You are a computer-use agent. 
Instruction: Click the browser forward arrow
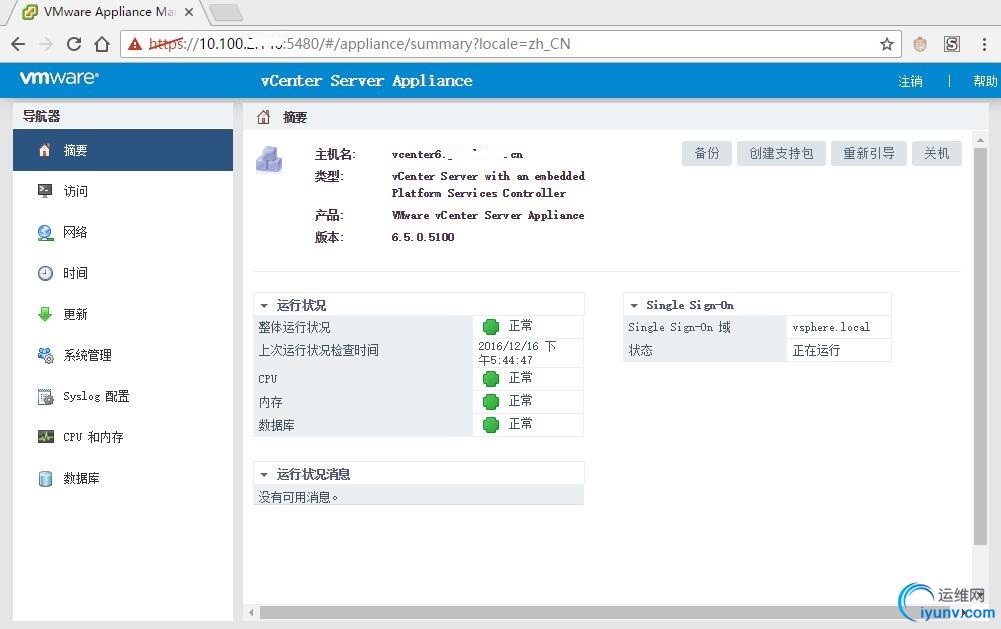46,43
